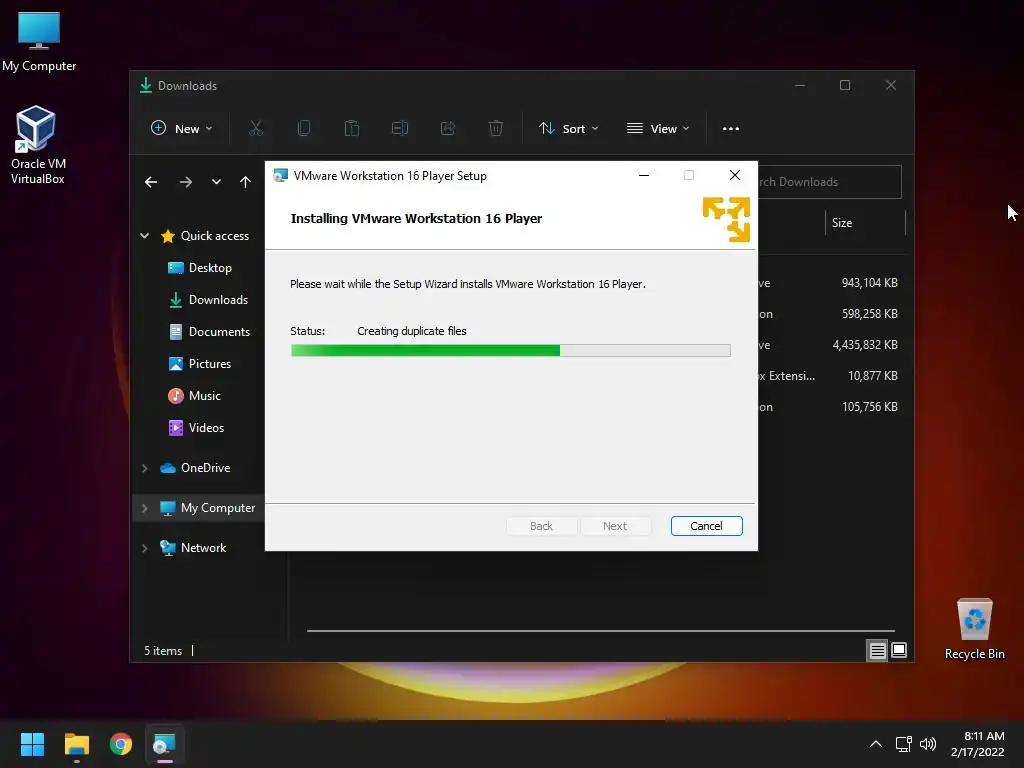This screenshot has width=1024, height=768.
Task: Minimize the VMware Setup dialog
Action: point(644,175)
